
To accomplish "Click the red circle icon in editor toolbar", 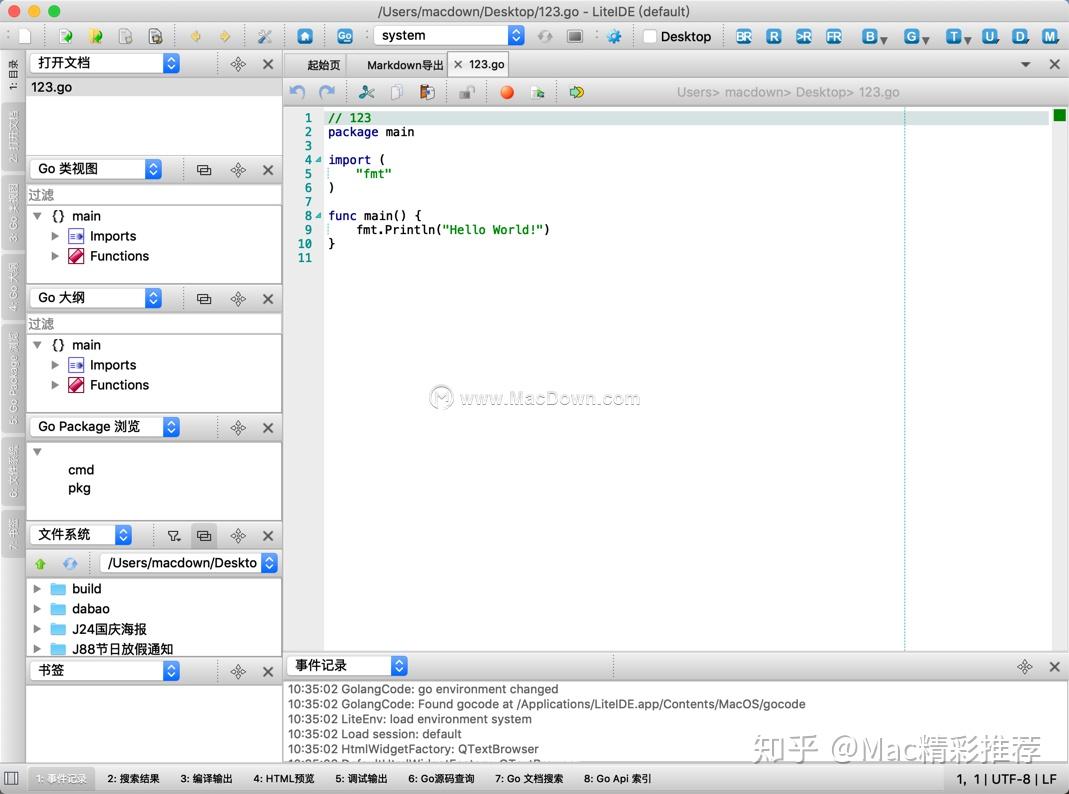I will 507,92.
